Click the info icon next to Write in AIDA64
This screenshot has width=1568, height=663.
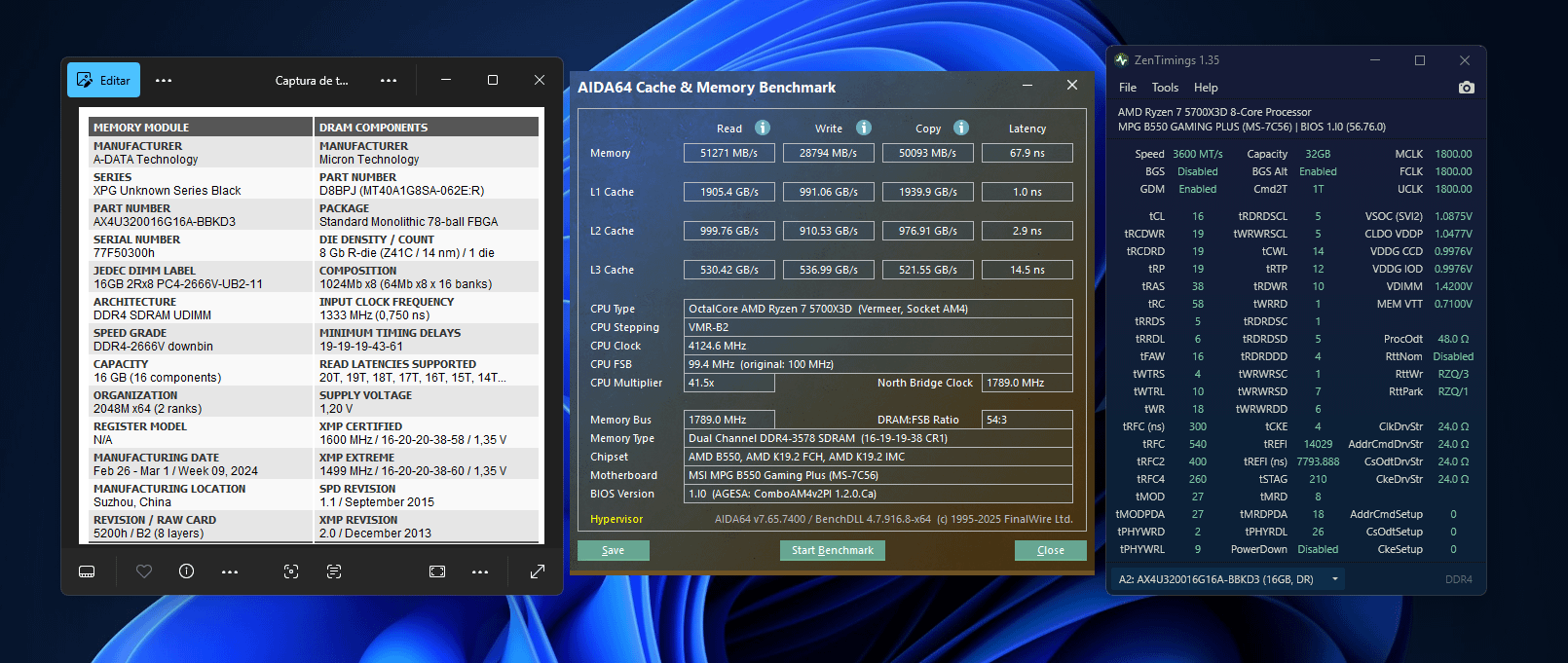pos(864,128)
